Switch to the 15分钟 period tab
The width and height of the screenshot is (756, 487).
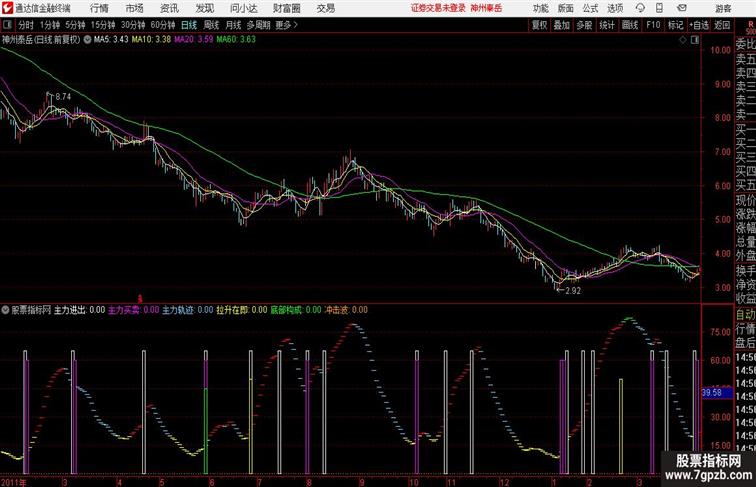click(103, 25)
